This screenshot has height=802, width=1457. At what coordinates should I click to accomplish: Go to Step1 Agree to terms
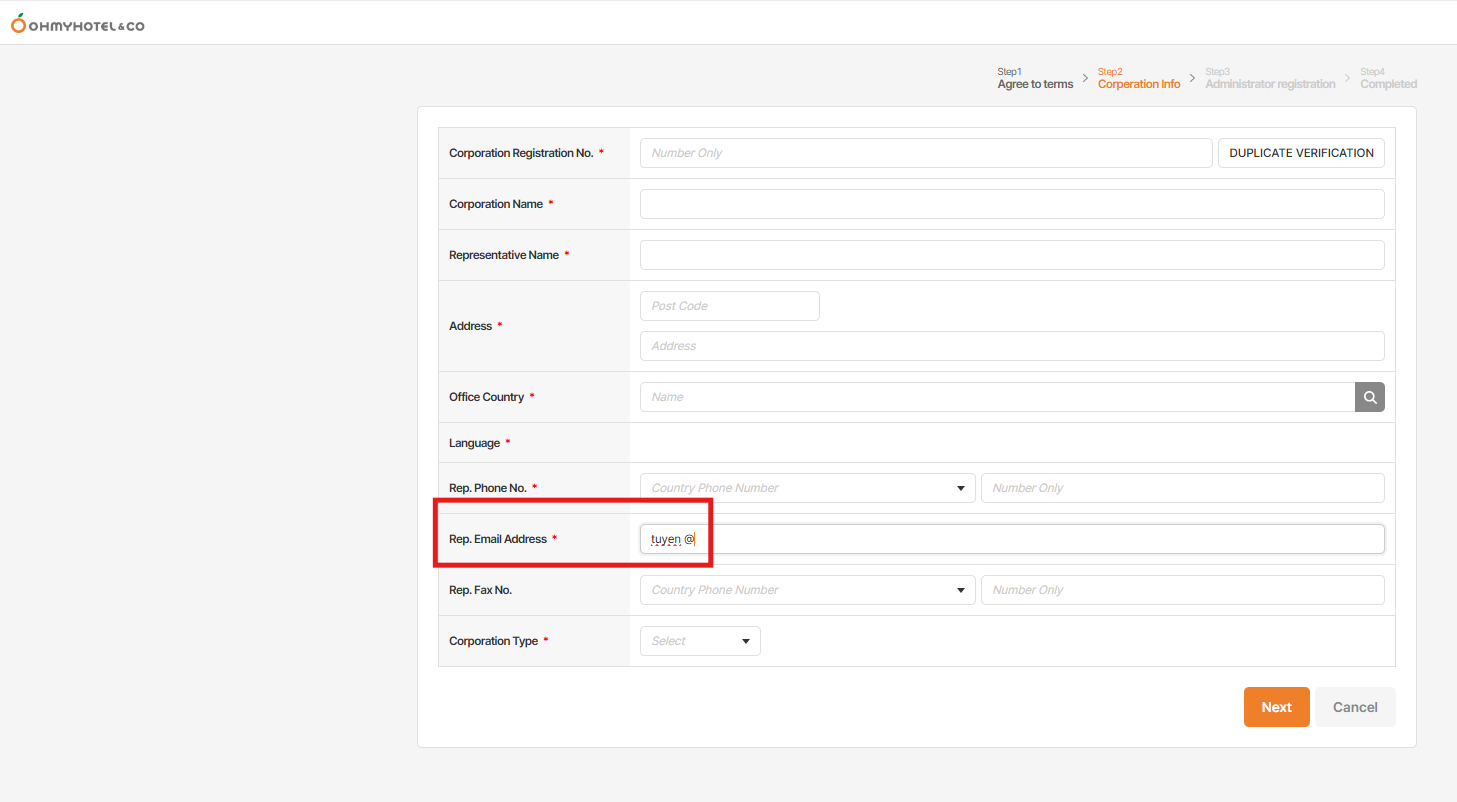[x=1035, y=79]
